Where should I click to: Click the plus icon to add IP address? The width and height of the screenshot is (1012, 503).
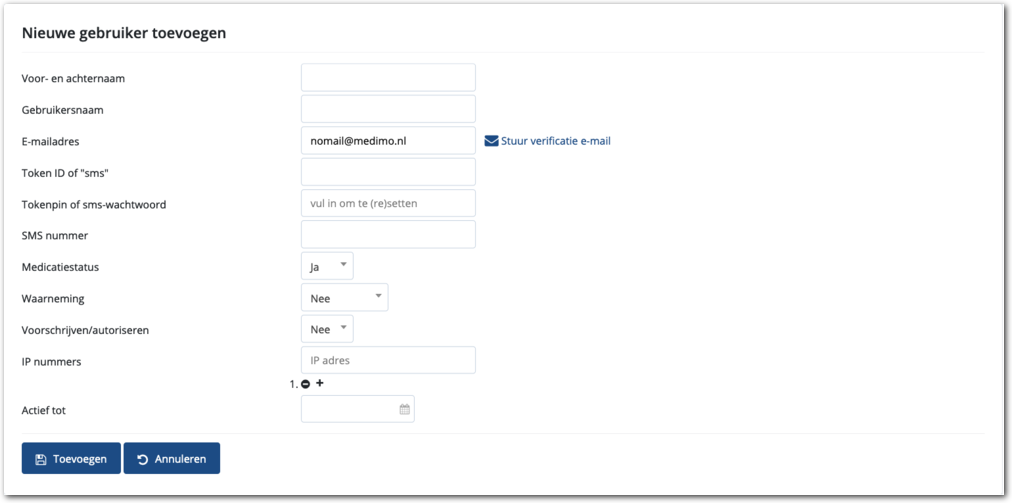tap(320, 383)
